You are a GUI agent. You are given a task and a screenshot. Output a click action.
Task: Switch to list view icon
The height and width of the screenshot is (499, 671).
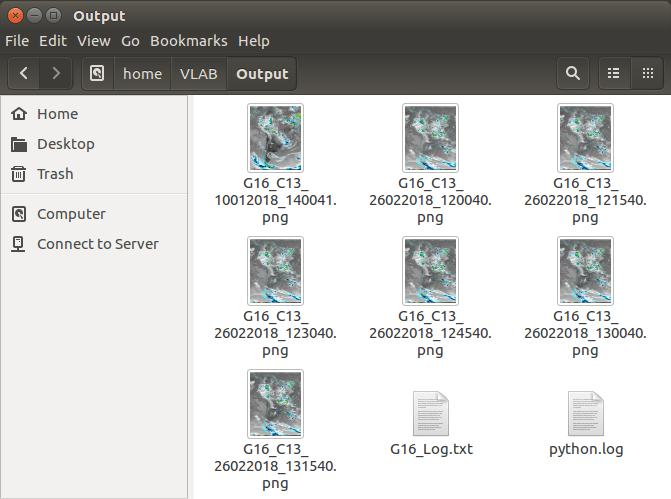[614, 73]
